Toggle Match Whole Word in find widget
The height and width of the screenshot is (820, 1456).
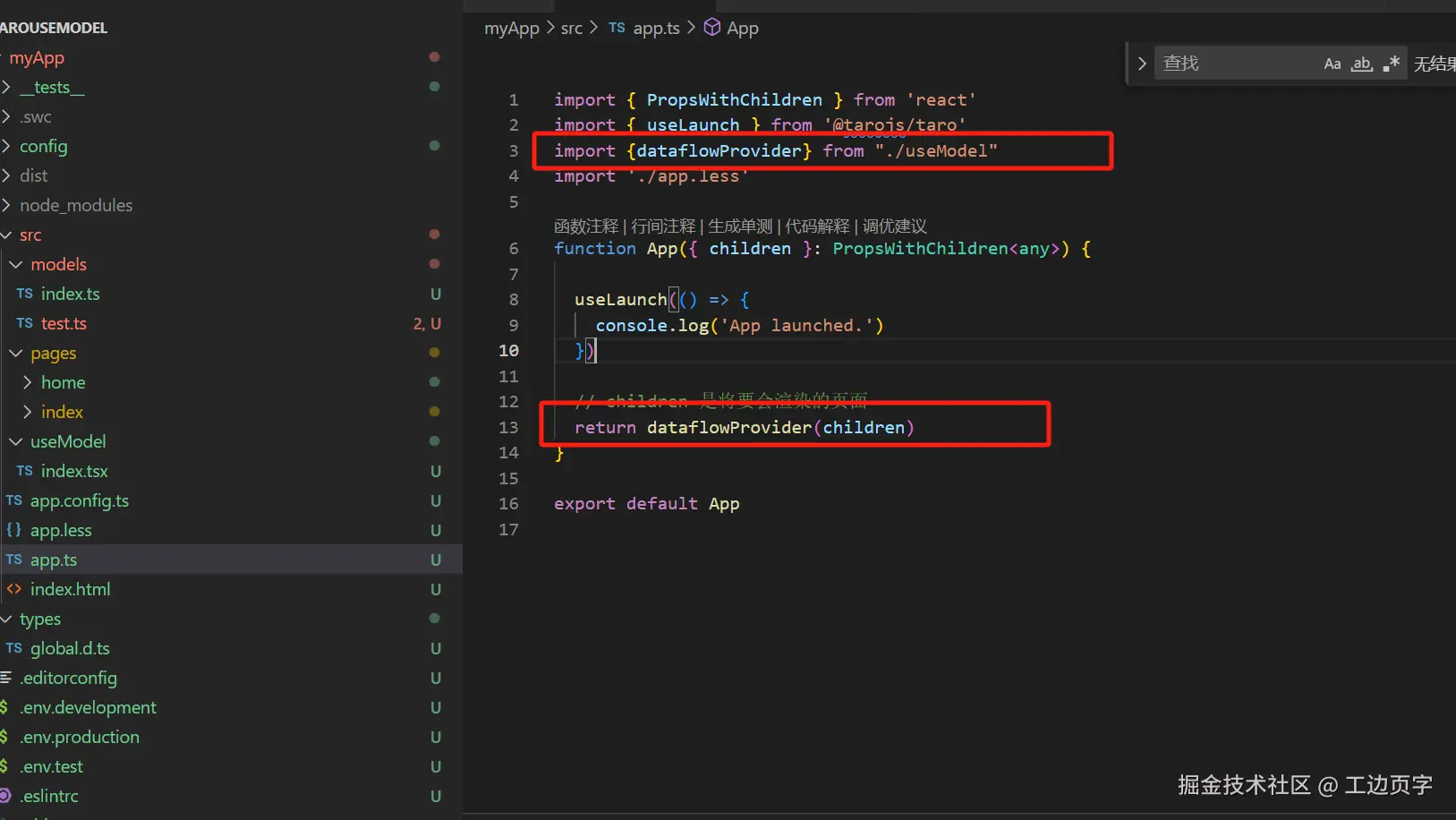tap(1362, 64)
